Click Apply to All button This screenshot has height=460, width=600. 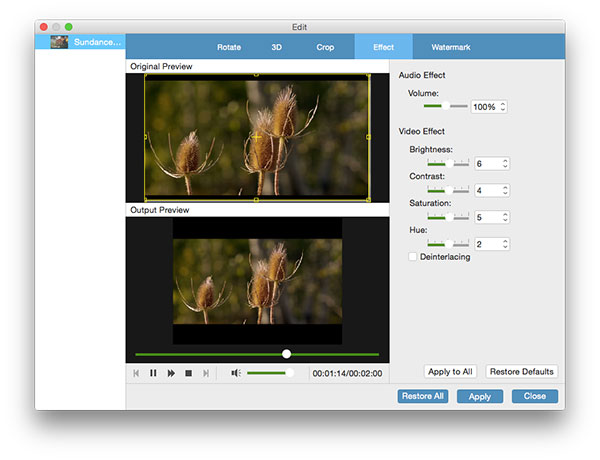tap(450, 372)
